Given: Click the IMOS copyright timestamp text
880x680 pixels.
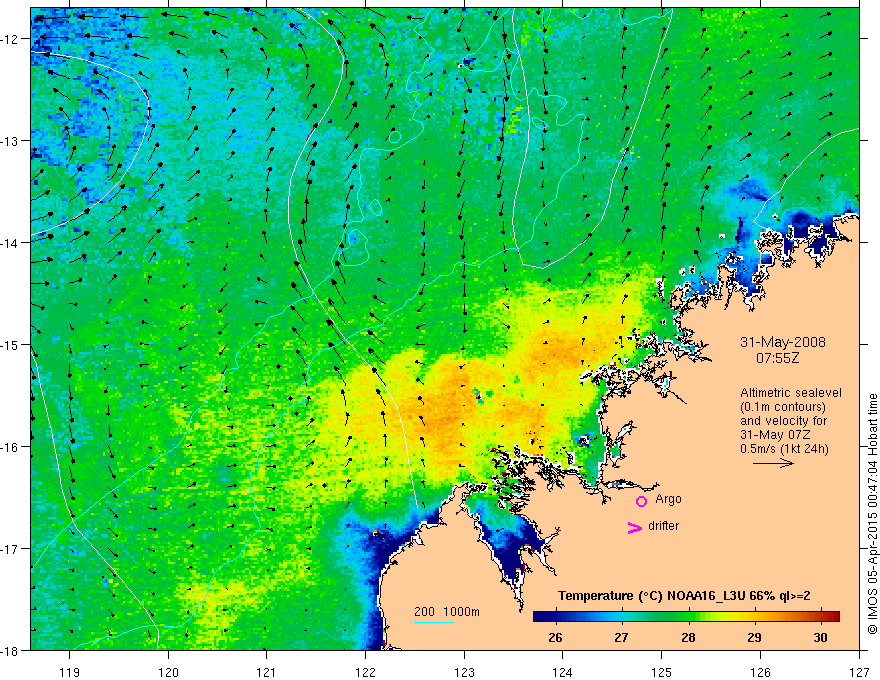Looking at the screenshot, I should tap(872, 513).
